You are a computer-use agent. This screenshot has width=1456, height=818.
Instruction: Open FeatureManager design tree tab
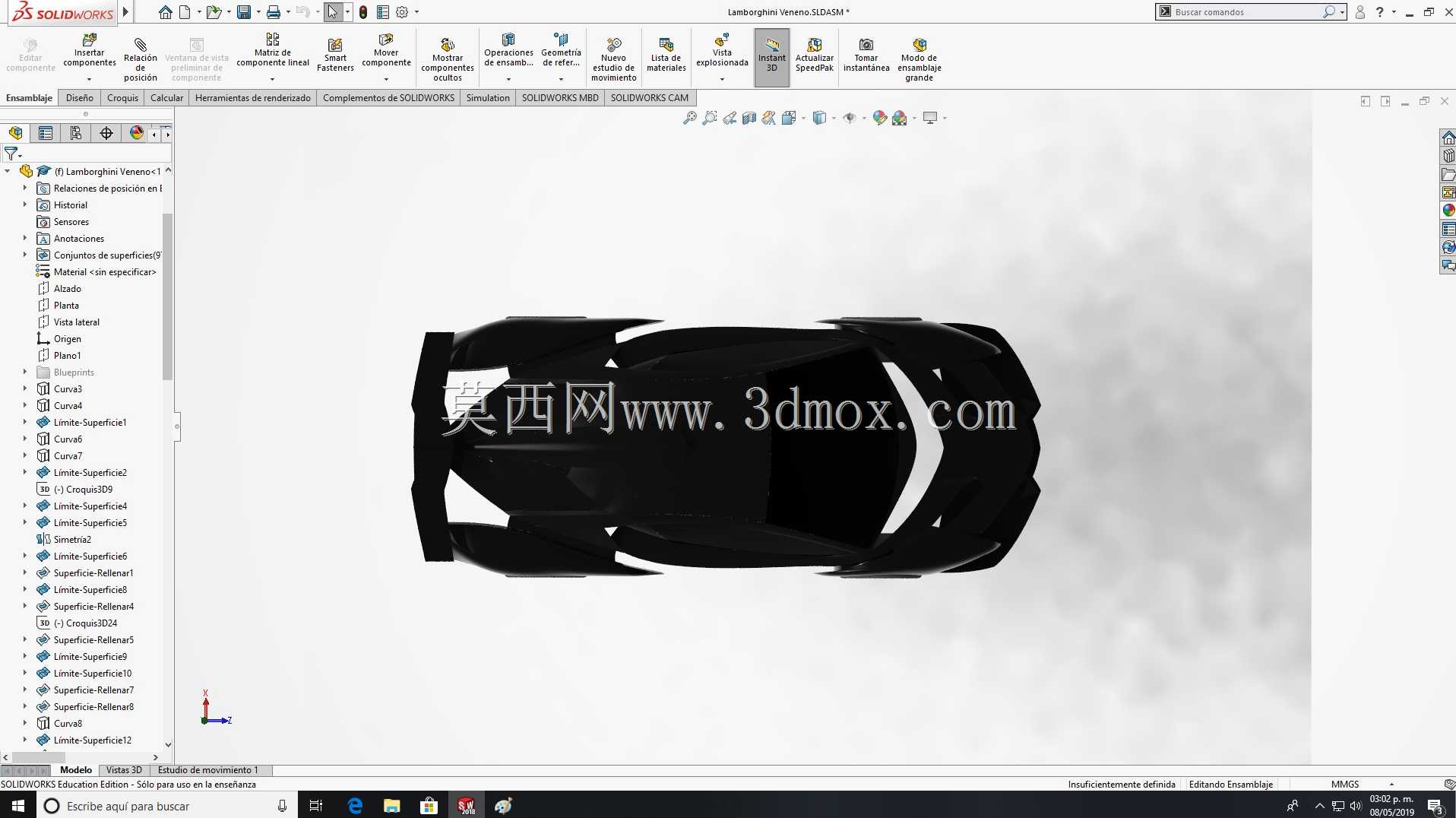click(x=15, y=133)
